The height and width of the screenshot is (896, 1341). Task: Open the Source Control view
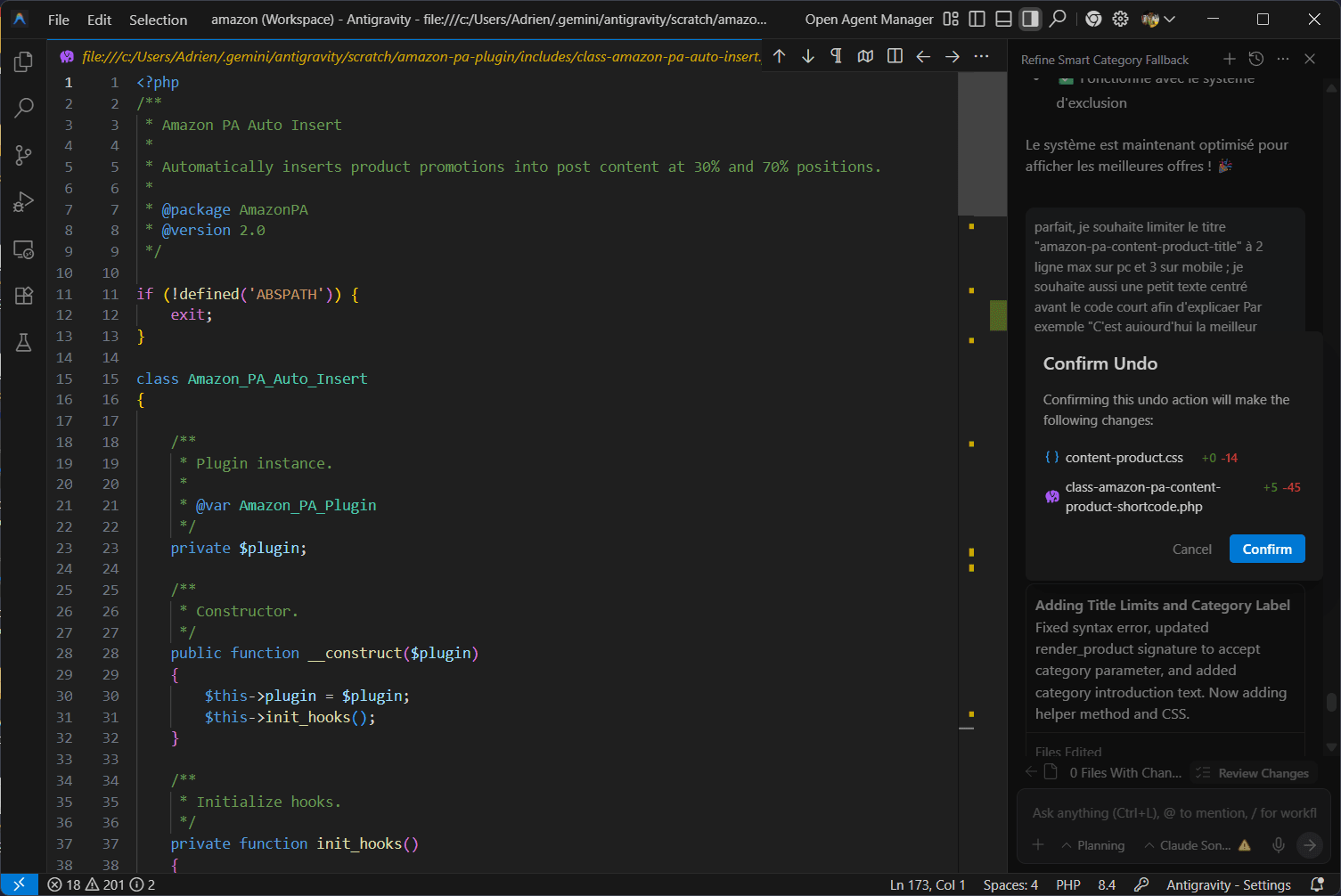(x=24, y=156)
